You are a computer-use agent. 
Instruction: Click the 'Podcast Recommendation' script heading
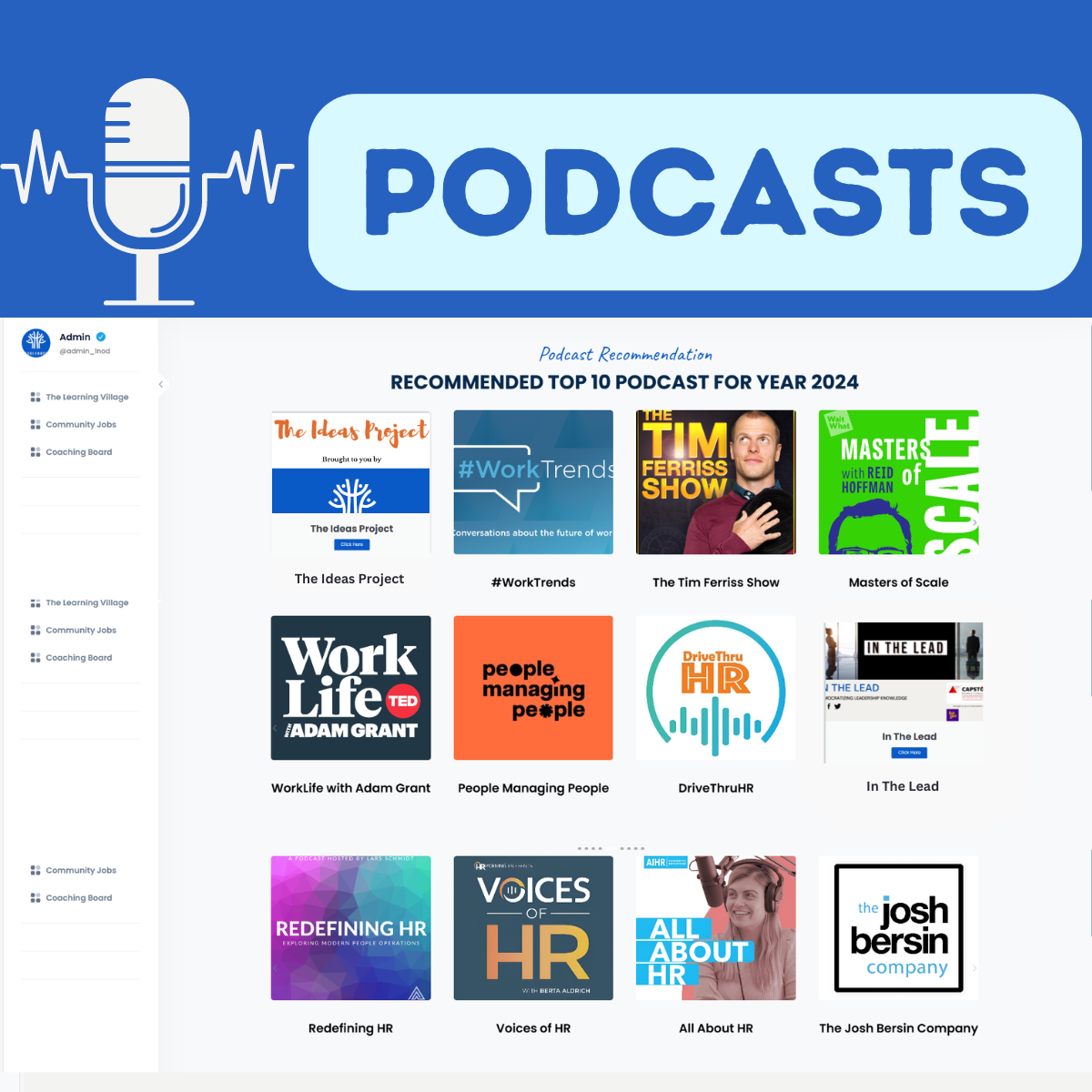click(x=626, y=354)
